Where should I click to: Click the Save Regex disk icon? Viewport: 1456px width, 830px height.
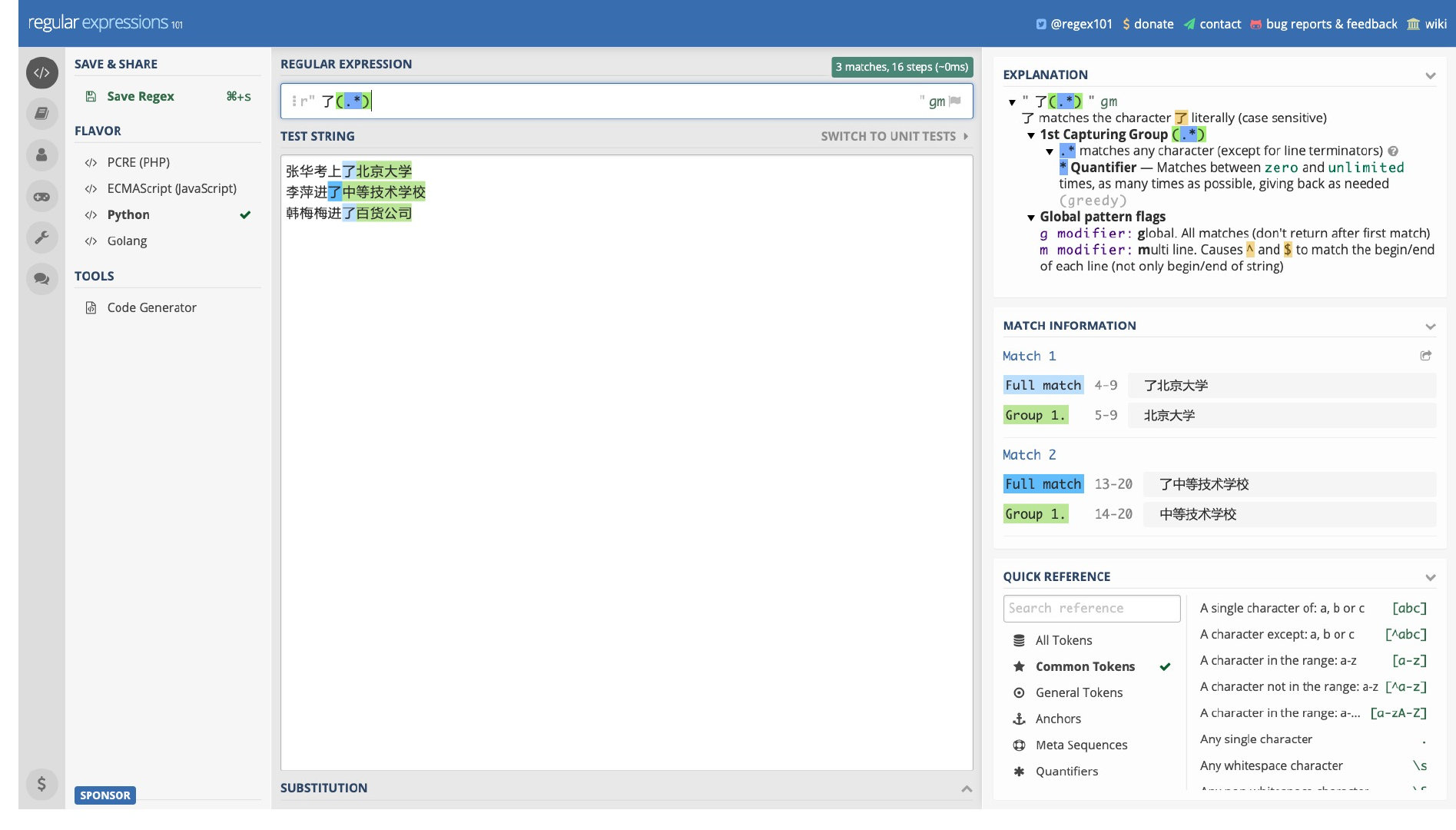(91, 96)
